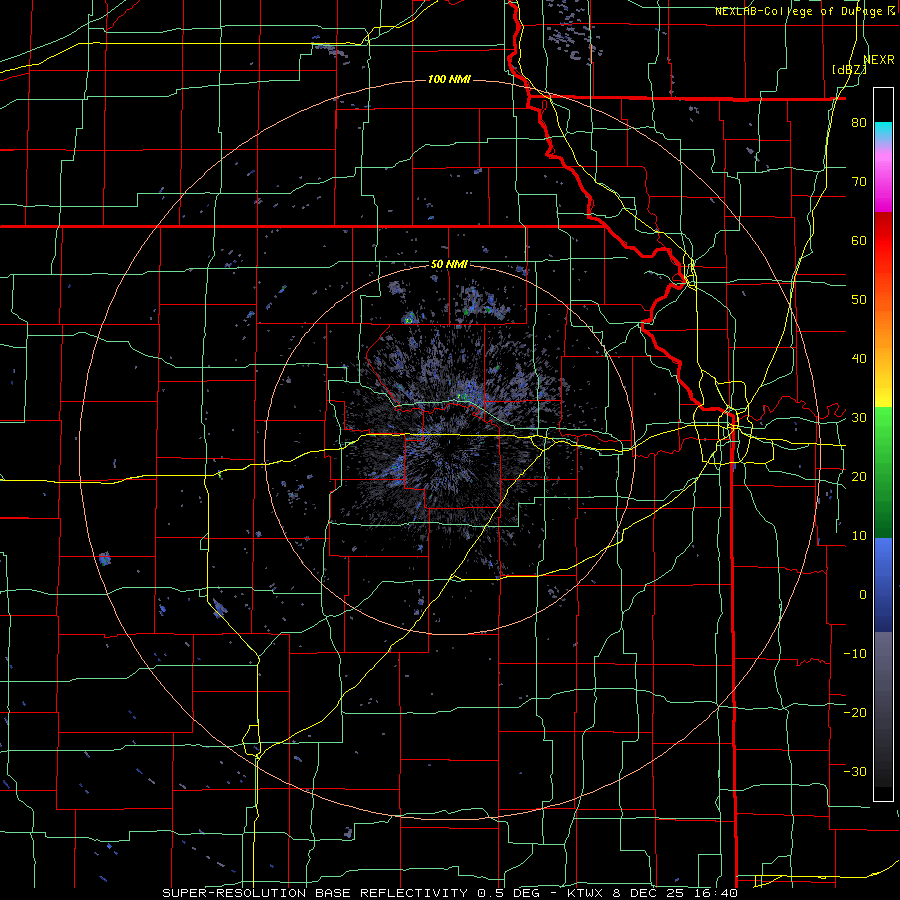Click the 50 dBZ scale value
This screenshot has height=900, width=900.
click(x=859, y=300)
